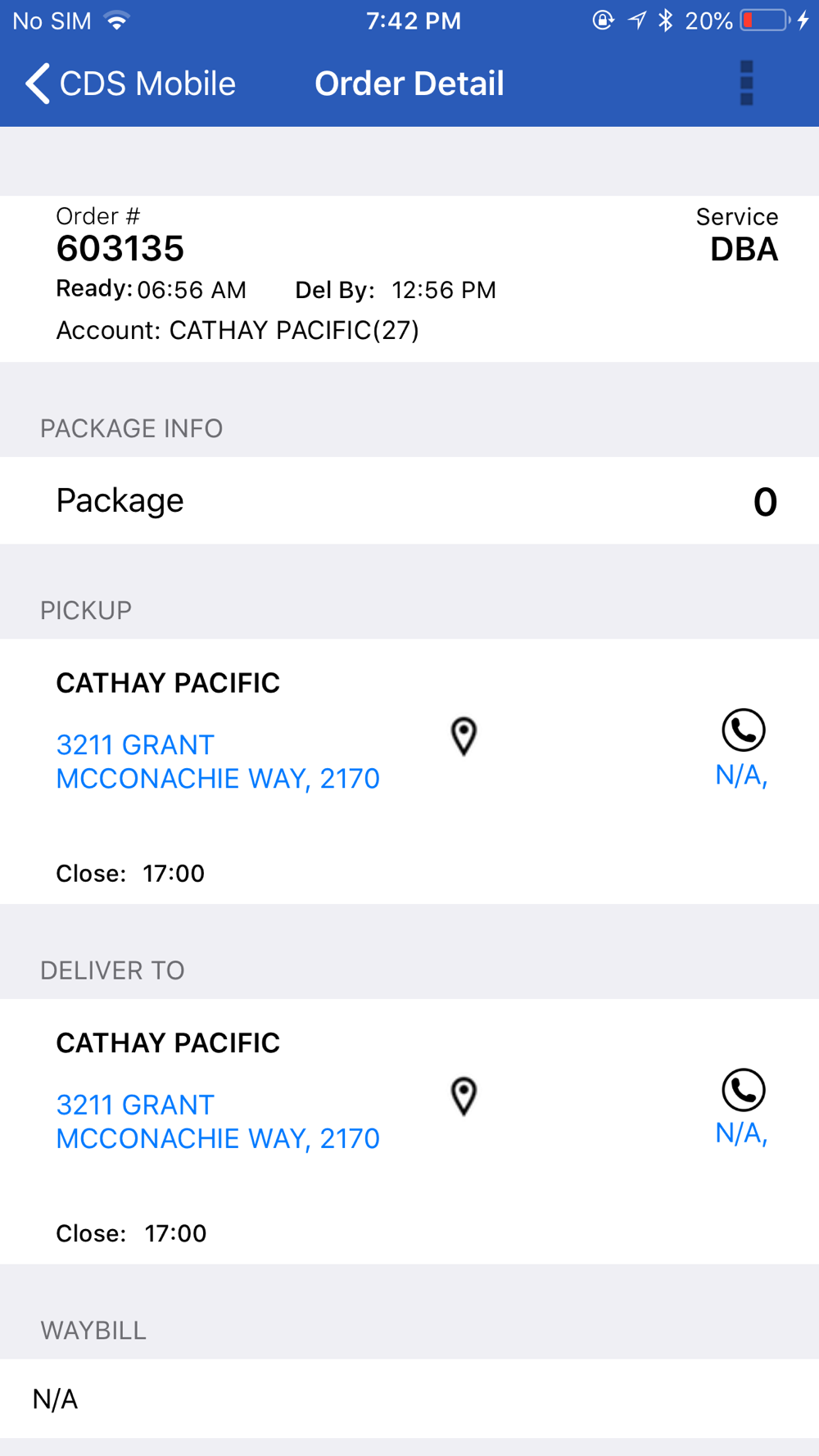The image size is (819, 1456).
Task: Open the three-dot options menu
Action: 746,83
